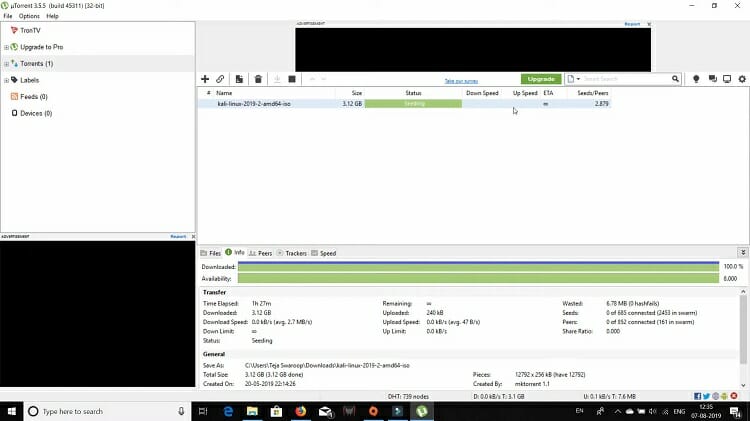This screenshot has height=421, width=750.
Task: Click the Android icon in status bar
Action: pyautogui.click(x=725, y=396)
